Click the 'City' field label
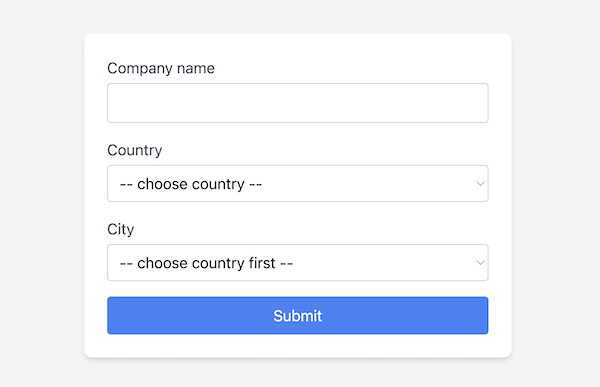This screenshot has height=387, width=600. coord(121,229)
